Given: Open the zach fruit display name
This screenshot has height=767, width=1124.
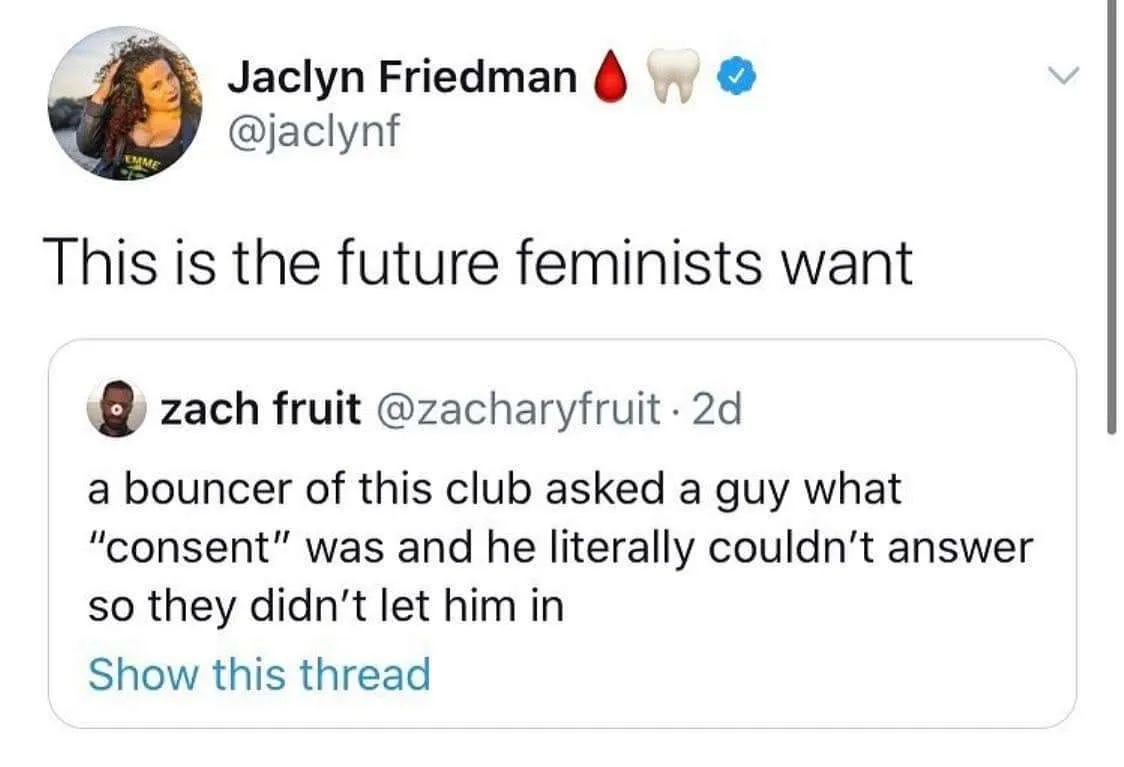Looking at the screenshot, I should point(260,409).
